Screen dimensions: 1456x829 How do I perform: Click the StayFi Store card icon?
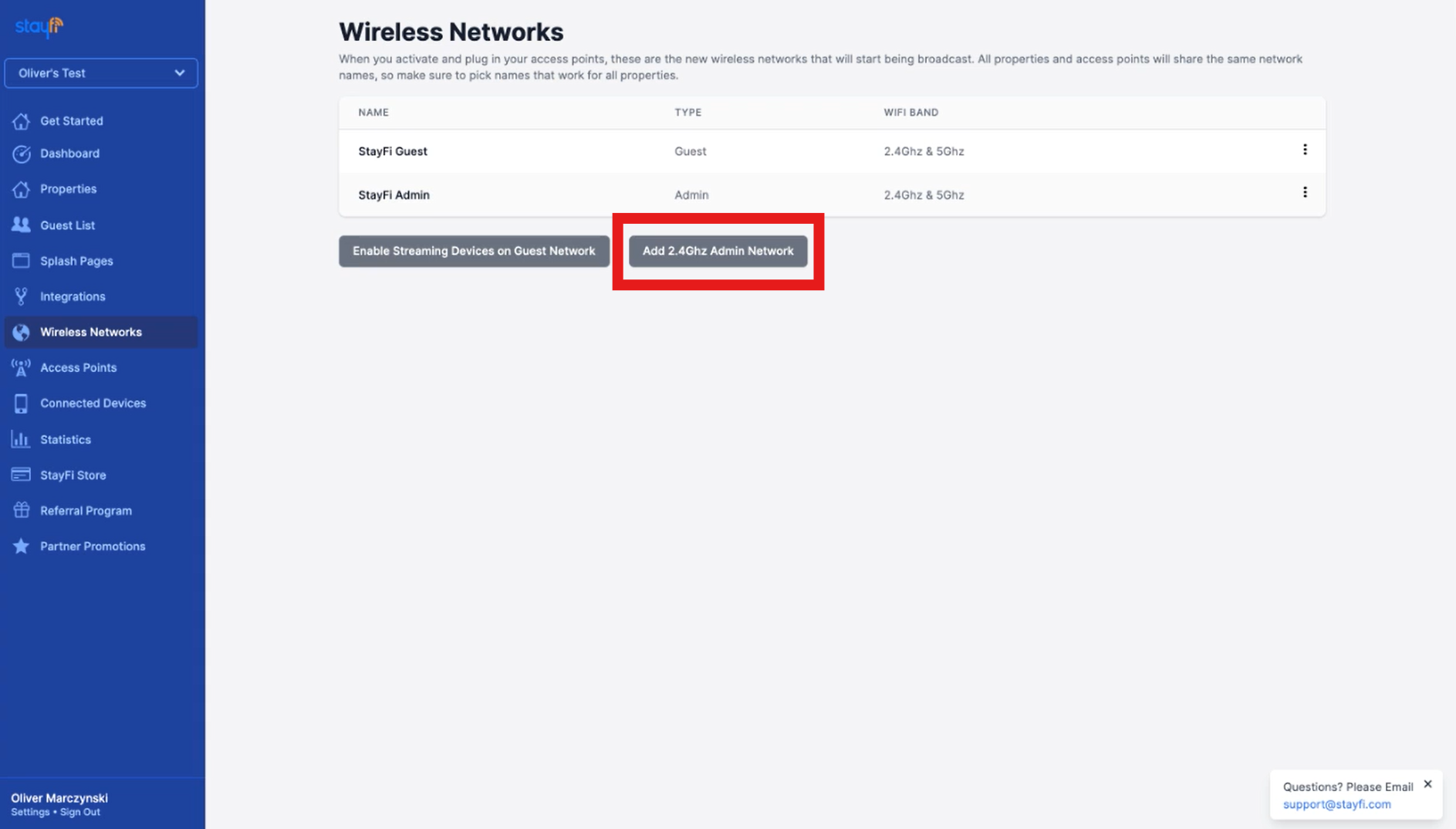pos(21,475)
